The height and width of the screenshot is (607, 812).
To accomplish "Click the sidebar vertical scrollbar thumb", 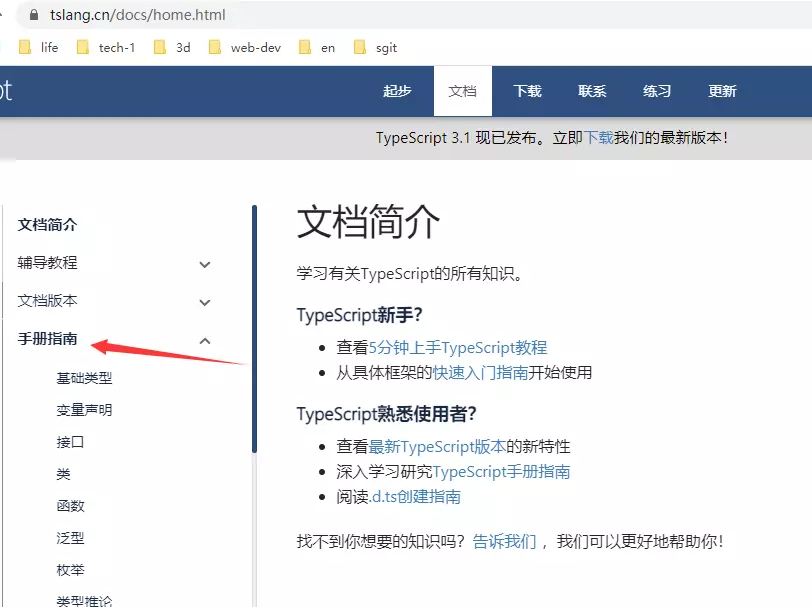I will 254,329.
